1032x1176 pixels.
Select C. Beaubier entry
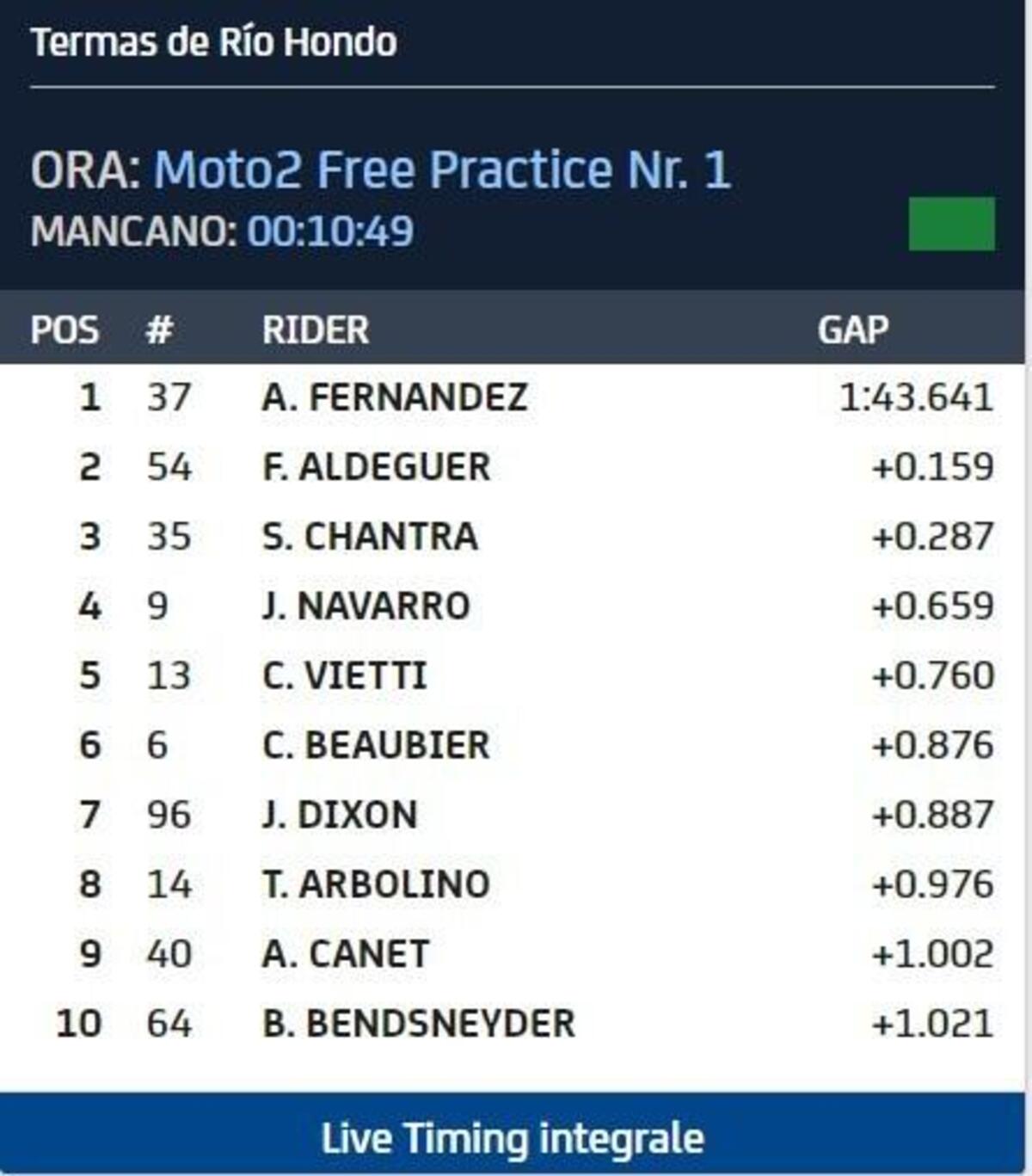(376, 745)
